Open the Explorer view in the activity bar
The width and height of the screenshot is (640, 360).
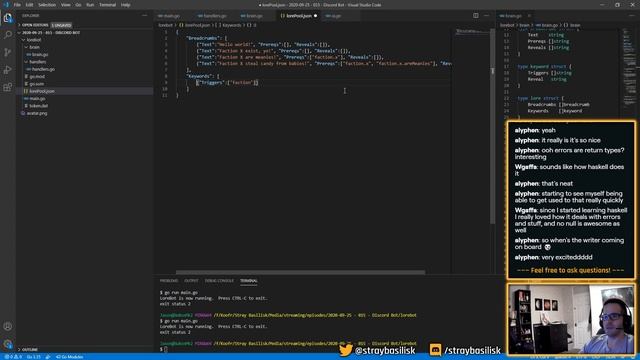click(8, 18)
